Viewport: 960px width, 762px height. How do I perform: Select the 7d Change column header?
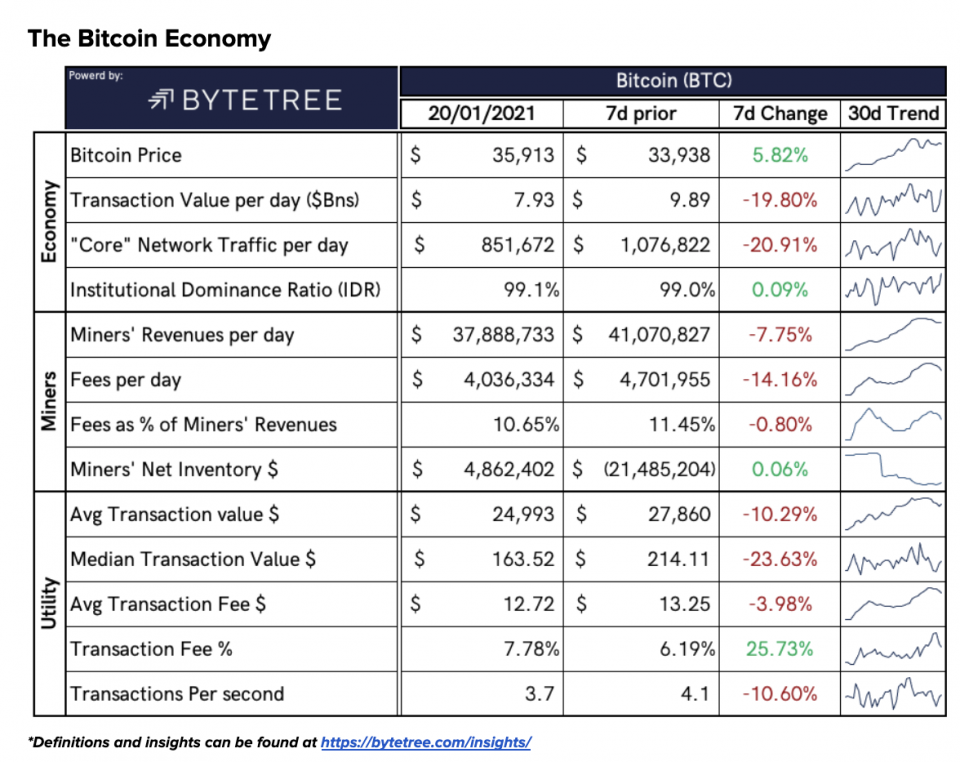coord(780,113)
